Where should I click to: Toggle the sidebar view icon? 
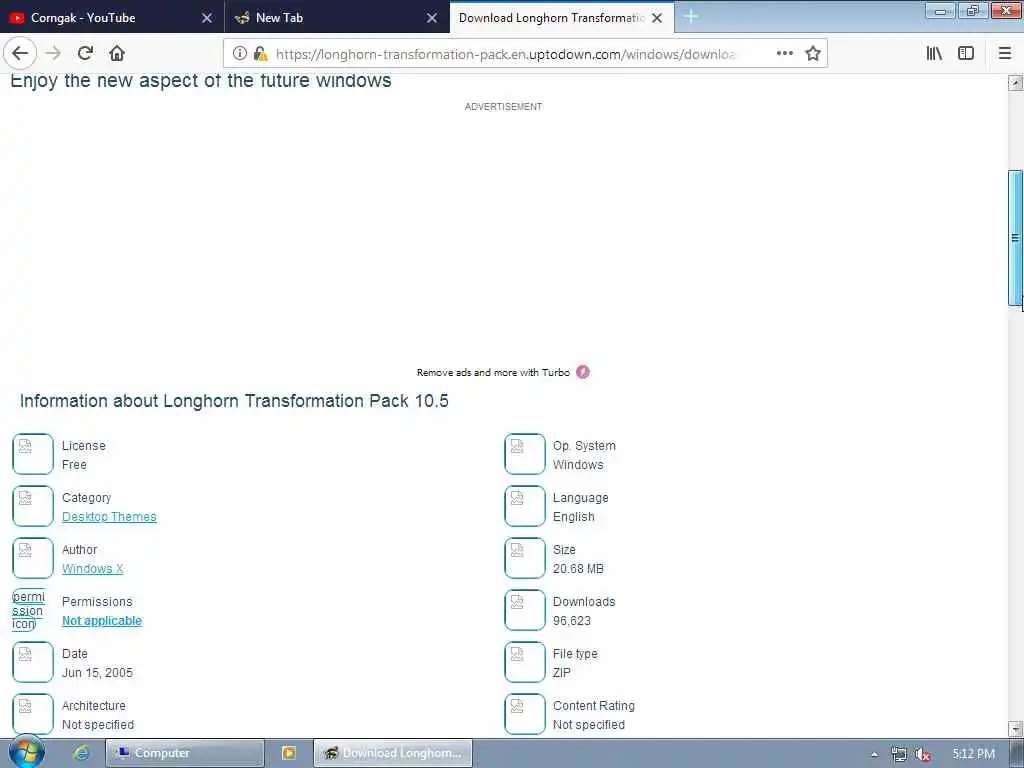966,54
